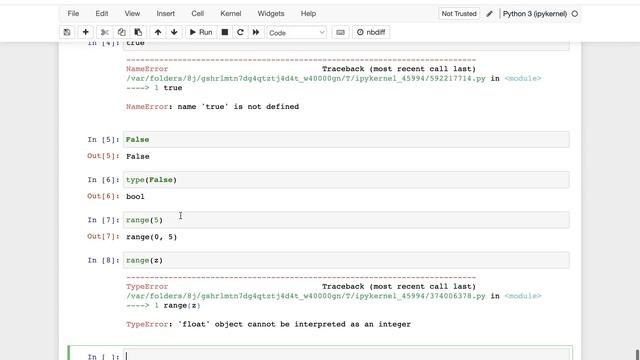The height and width of the screenshot is (360, 640).
Task: Click the nbdiff button
Action: 371,32
